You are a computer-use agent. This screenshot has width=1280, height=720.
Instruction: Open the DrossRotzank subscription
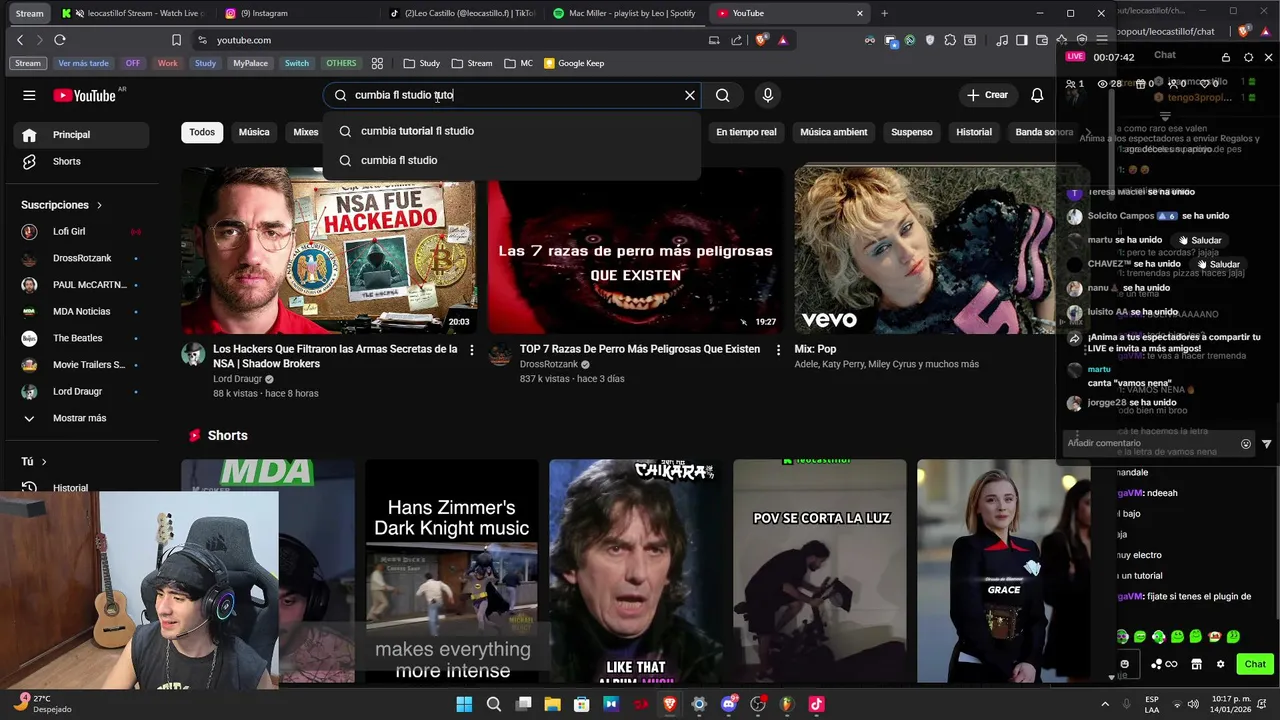coord(82,258)
